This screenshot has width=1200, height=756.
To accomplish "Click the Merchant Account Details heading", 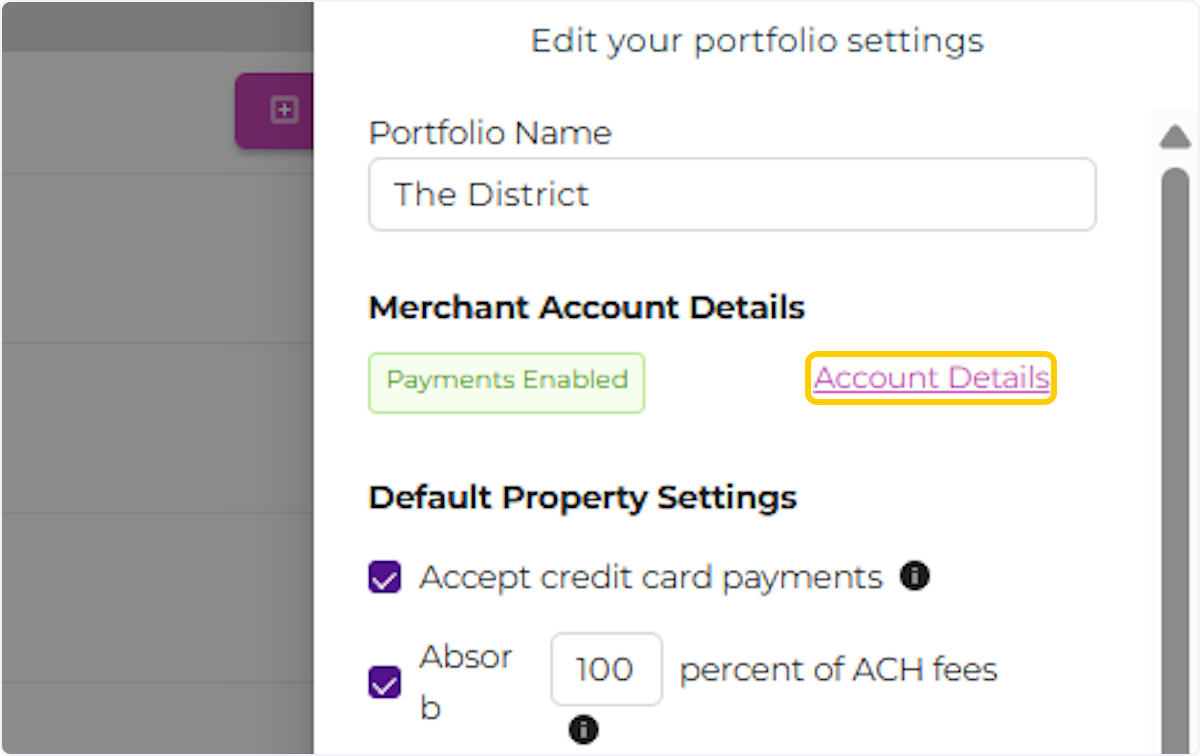I will (x=586, y=307).
